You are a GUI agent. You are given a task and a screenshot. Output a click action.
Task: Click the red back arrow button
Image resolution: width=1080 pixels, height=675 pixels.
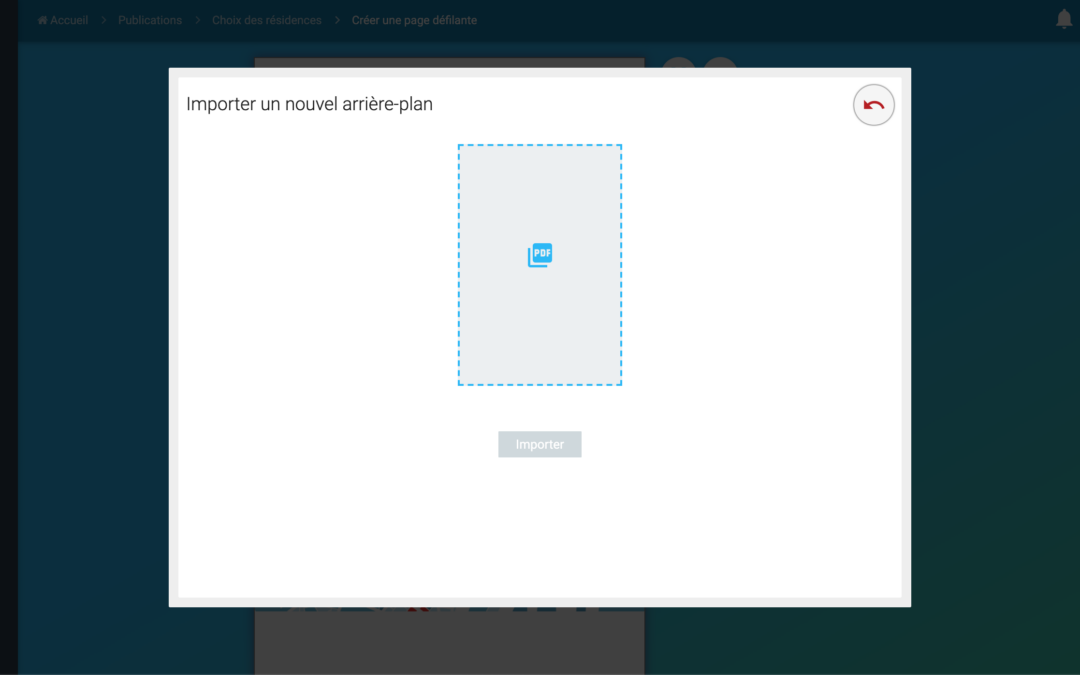(873, 105)
